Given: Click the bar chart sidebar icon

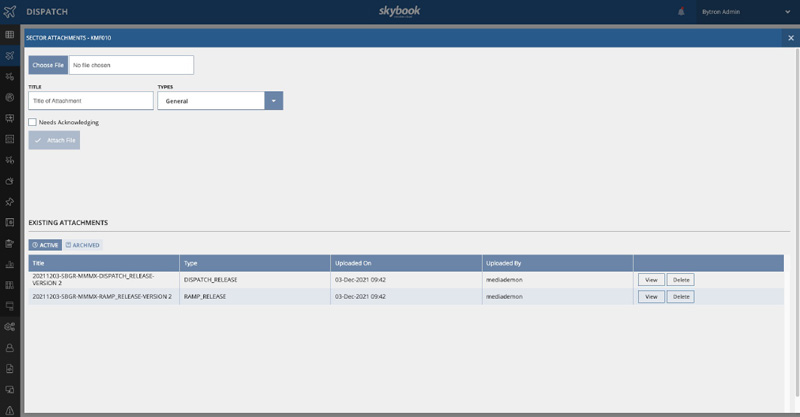Looking at the screenshot, I should 10,265.
